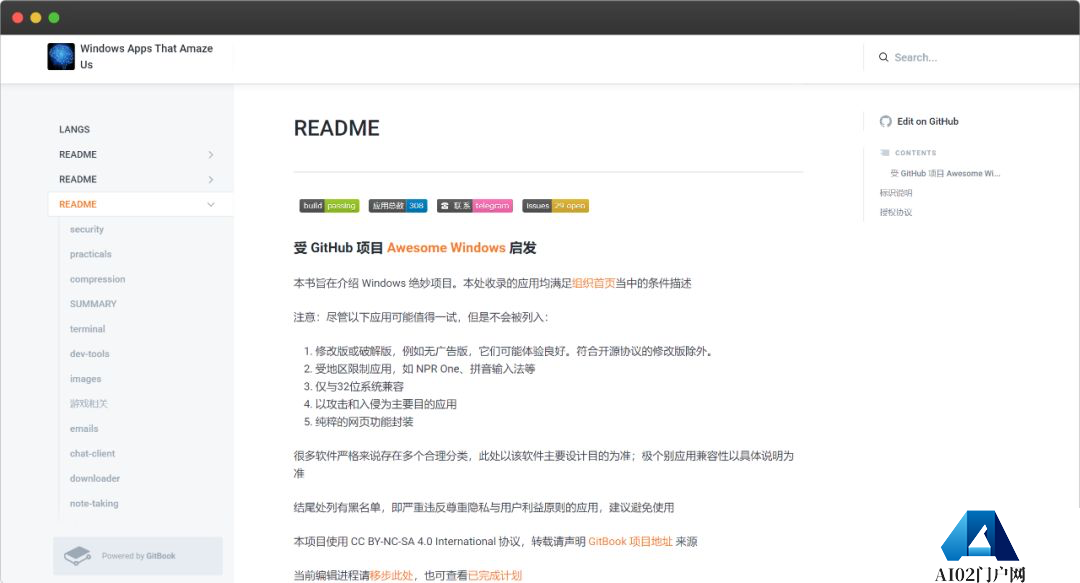Click the GitBook book icon in the sidebar footer
Viewport: 1080px width, 583px height.
coord(78,555)
